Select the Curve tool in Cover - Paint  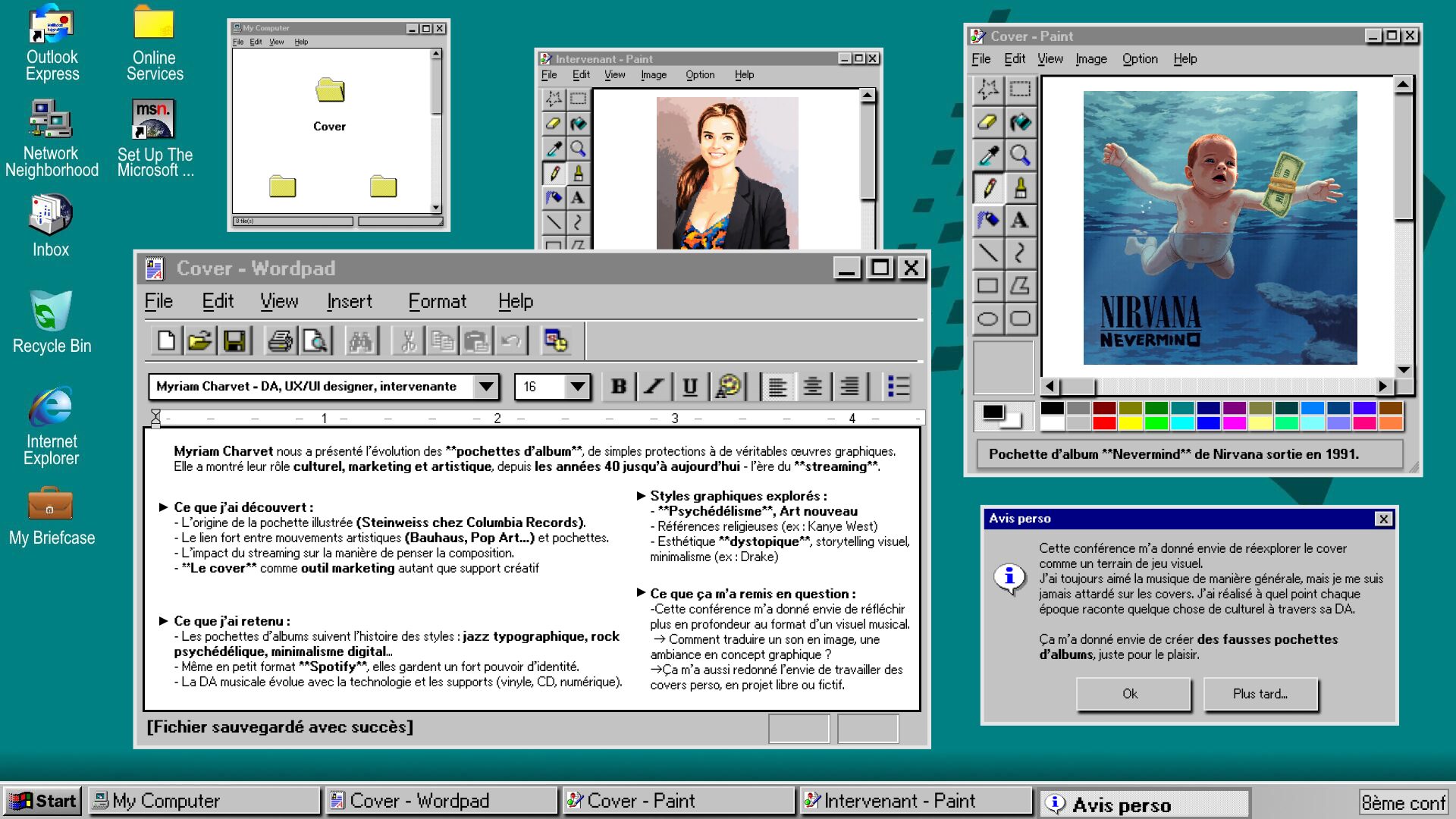tap(1020, 253)
